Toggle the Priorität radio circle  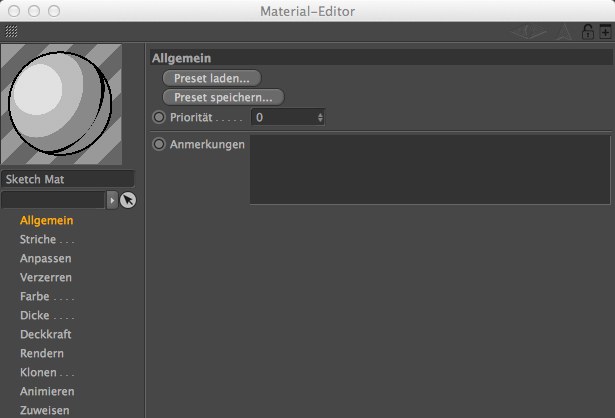coord(159,117)
